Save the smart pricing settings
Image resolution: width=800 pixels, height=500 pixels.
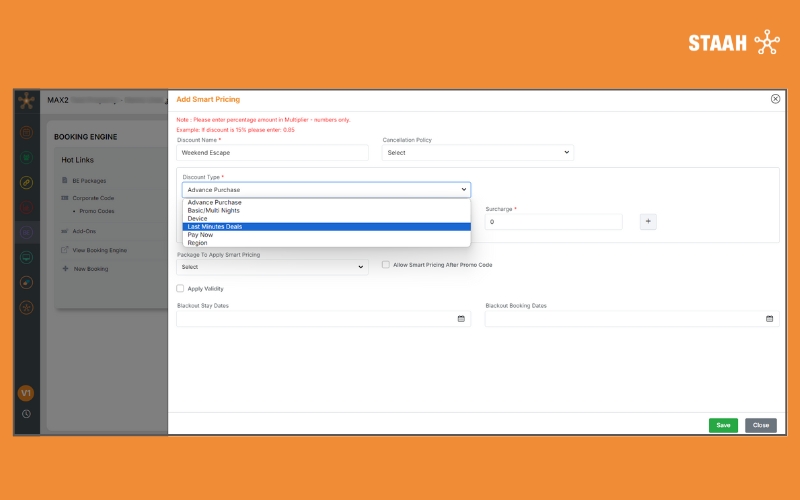723,425
